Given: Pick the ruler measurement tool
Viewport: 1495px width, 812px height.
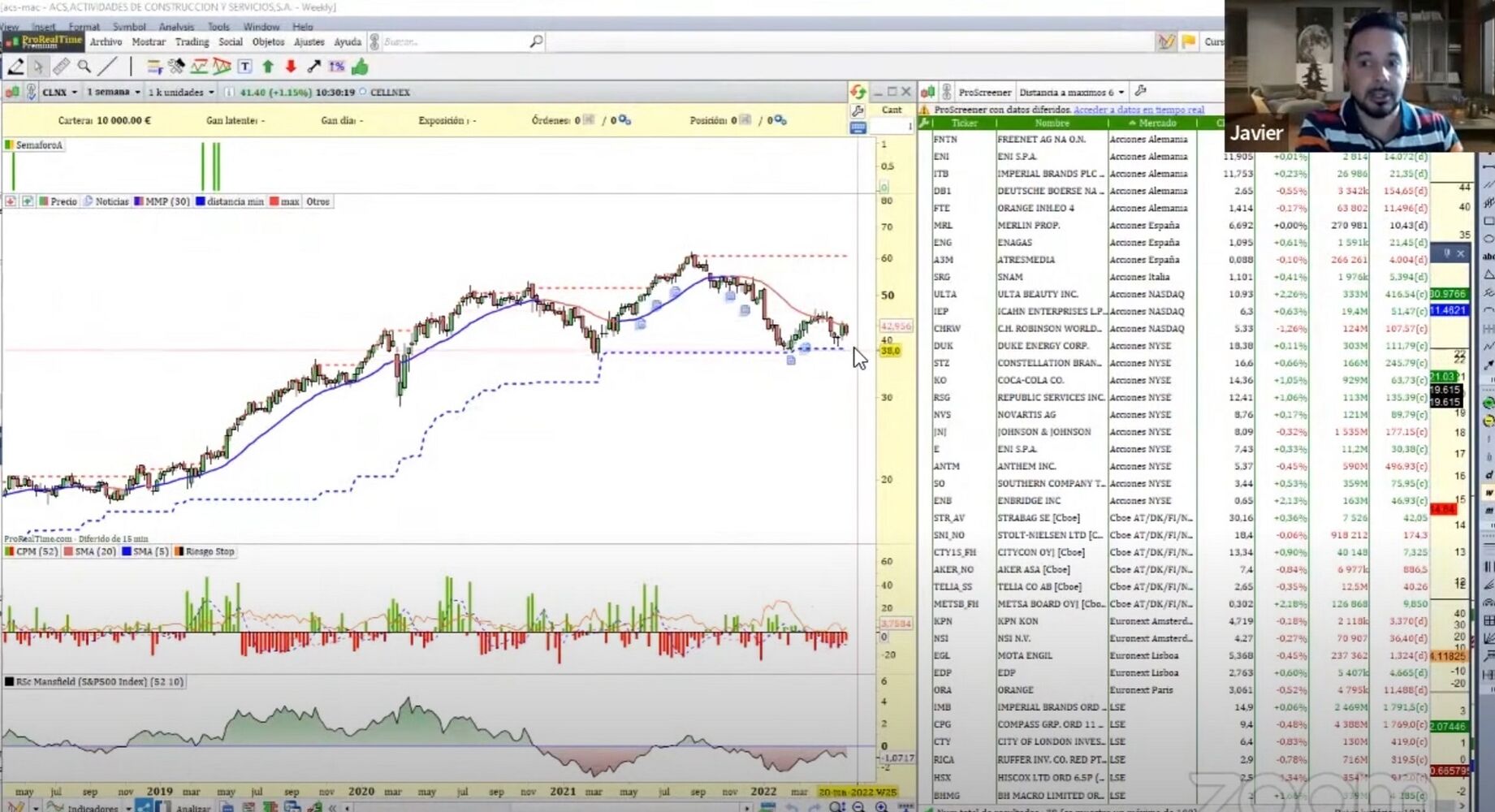Looking at the screenshot, I should pos(61,67).
